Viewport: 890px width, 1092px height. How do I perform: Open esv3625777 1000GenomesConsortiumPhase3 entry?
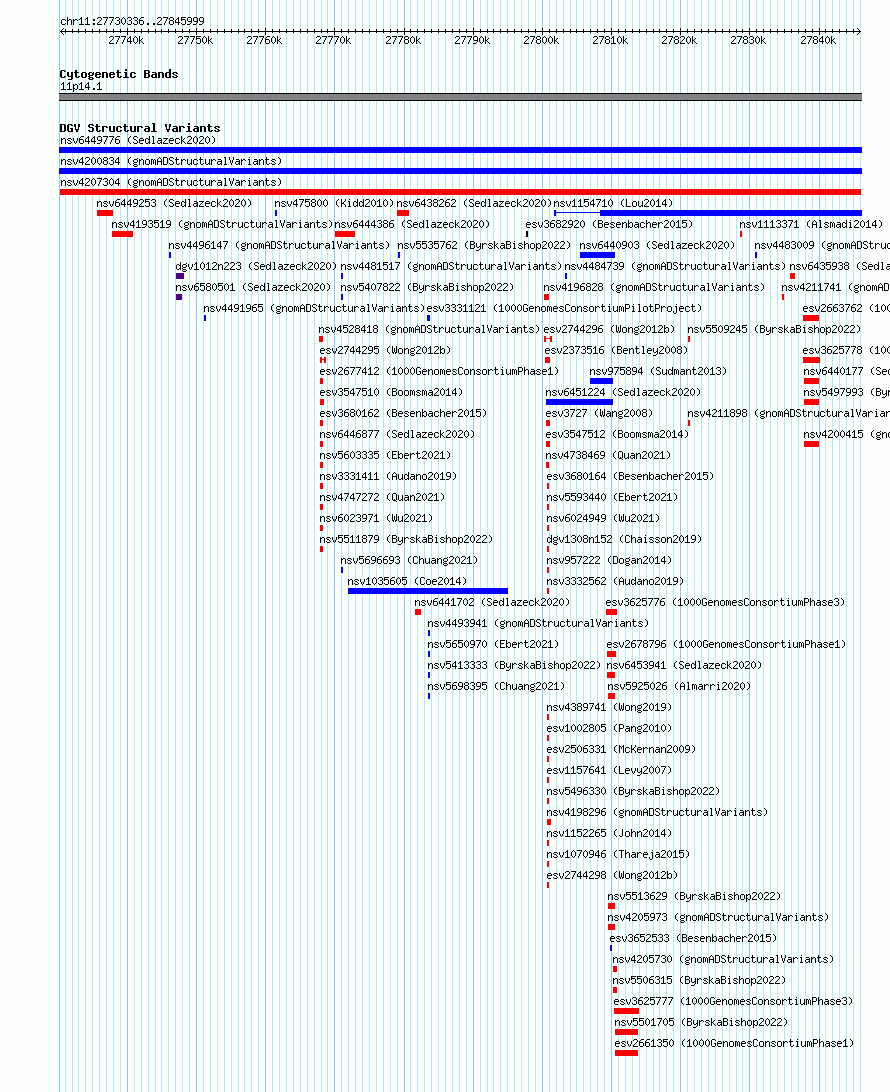(733, 1001)
